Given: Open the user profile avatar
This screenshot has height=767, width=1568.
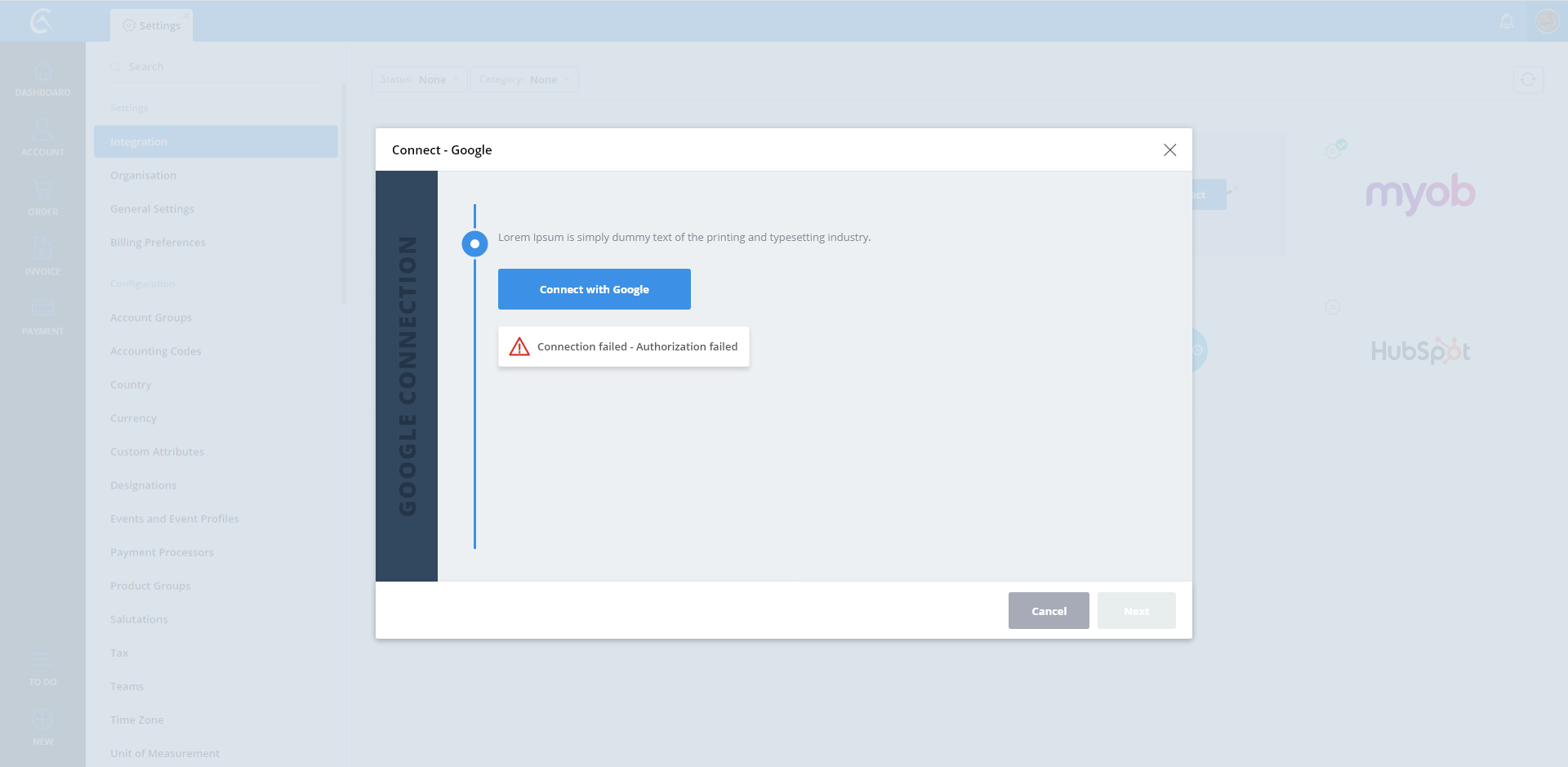Looking at the screenshot, I should [x=1547, y=21].
